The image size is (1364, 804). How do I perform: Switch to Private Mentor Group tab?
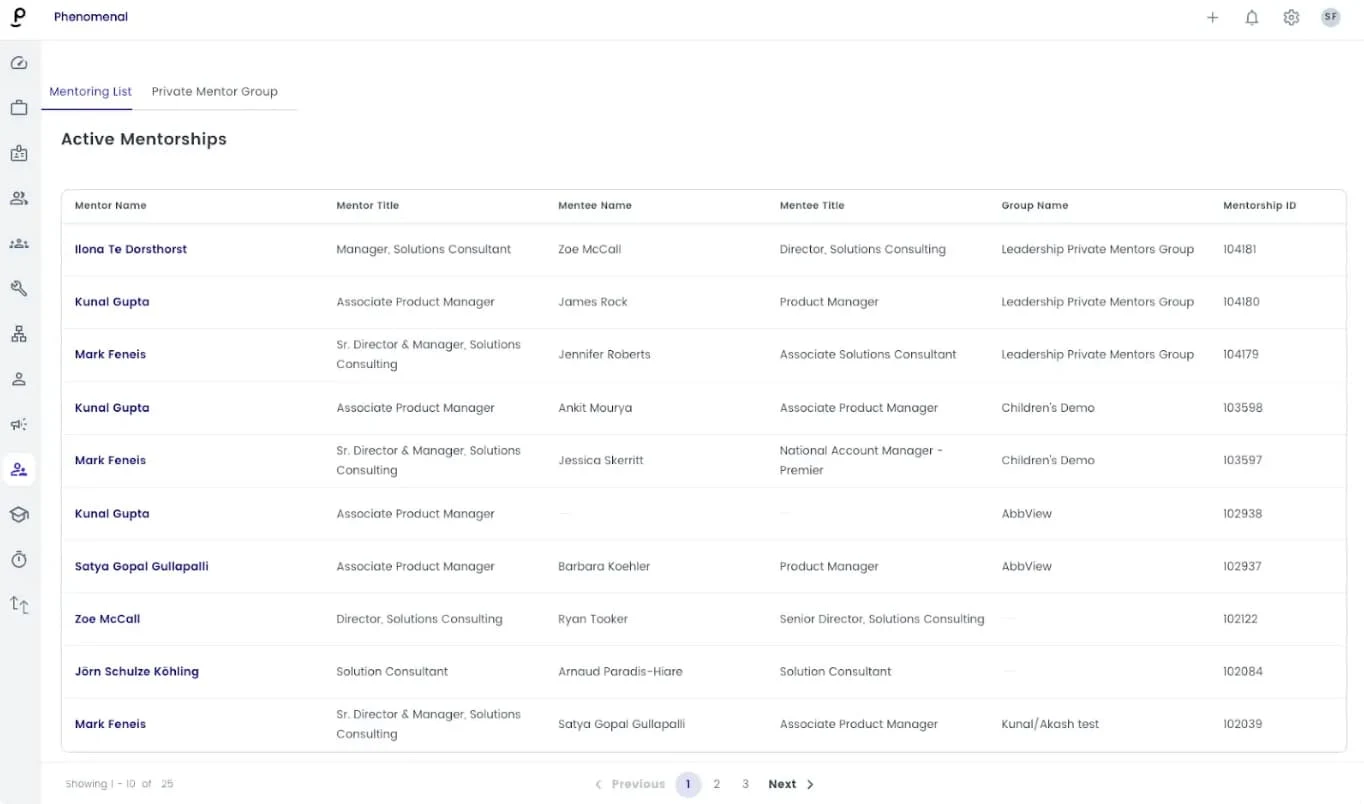[x=215, y=91]
